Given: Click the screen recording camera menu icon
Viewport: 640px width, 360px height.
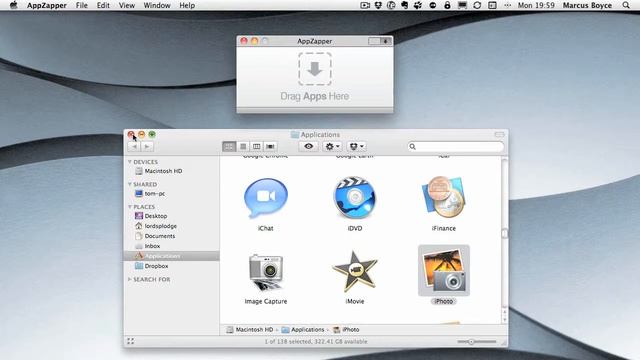Looking at the screenshot, I should (x=365, y=5).
